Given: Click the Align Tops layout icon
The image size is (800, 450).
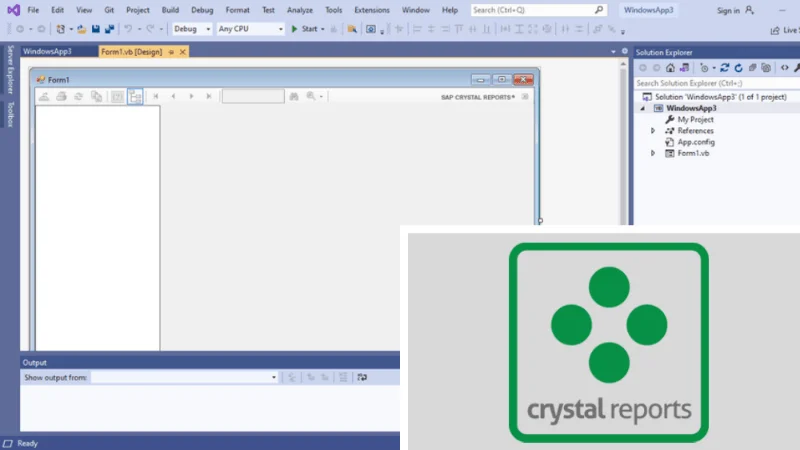Looking at the screenshot, I should (459, 29).
